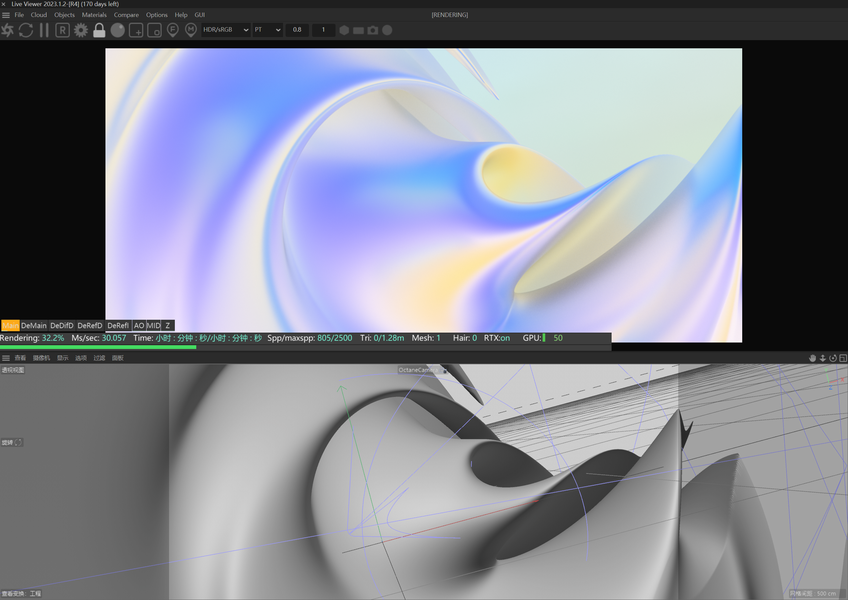
Task: Click the GPU 50 usage readout
Action: [x=542, y=338]
